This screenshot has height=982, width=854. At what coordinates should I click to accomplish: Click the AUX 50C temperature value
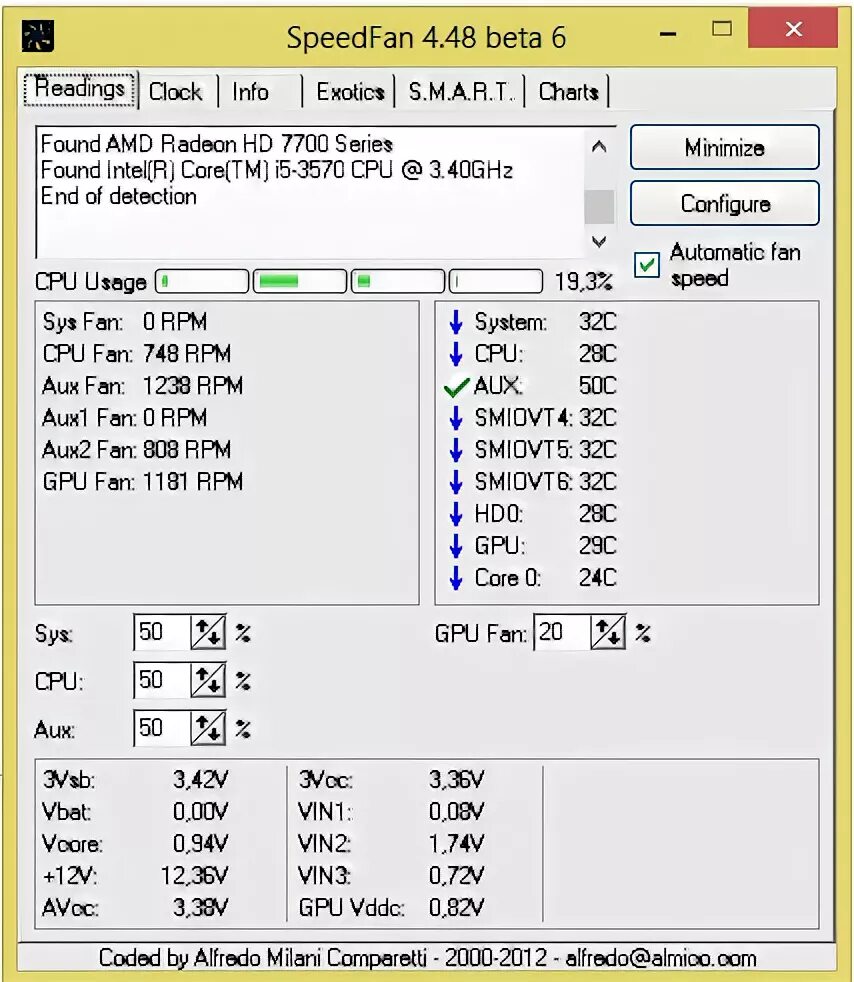click(597, 386)
